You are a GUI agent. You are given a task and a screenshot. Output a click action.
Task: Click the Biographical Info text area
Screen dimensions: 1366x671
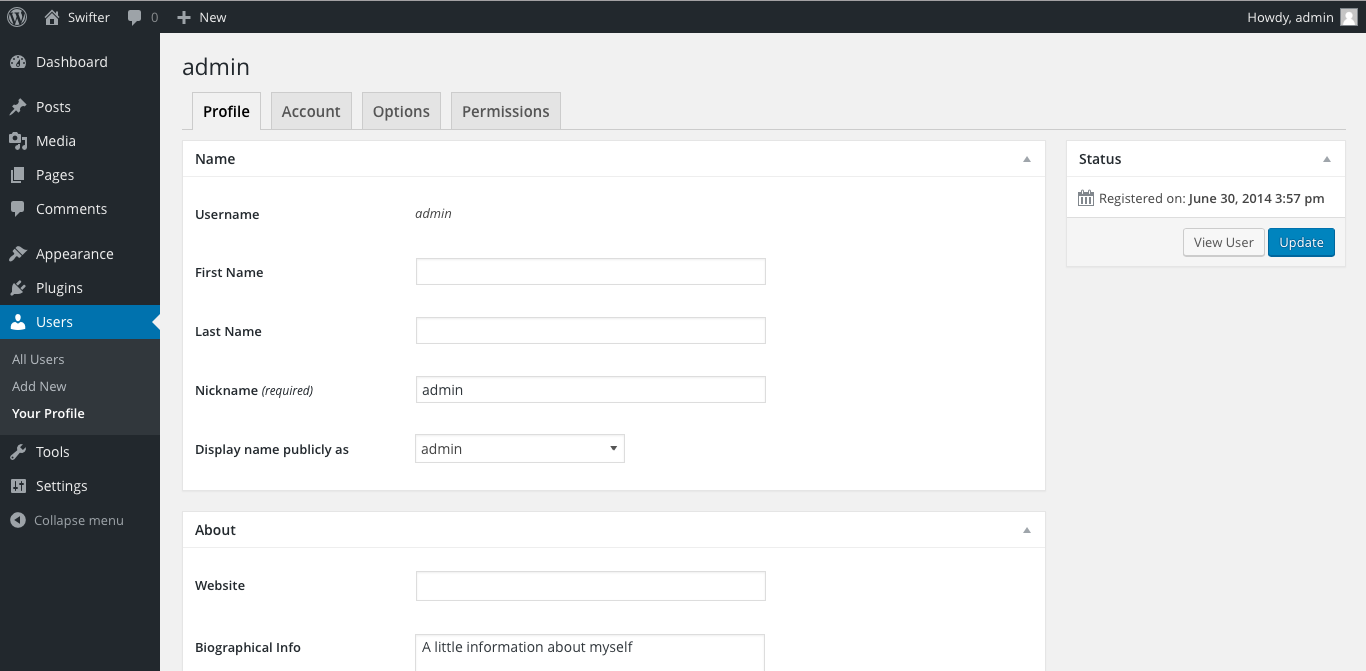pos(590,652)
